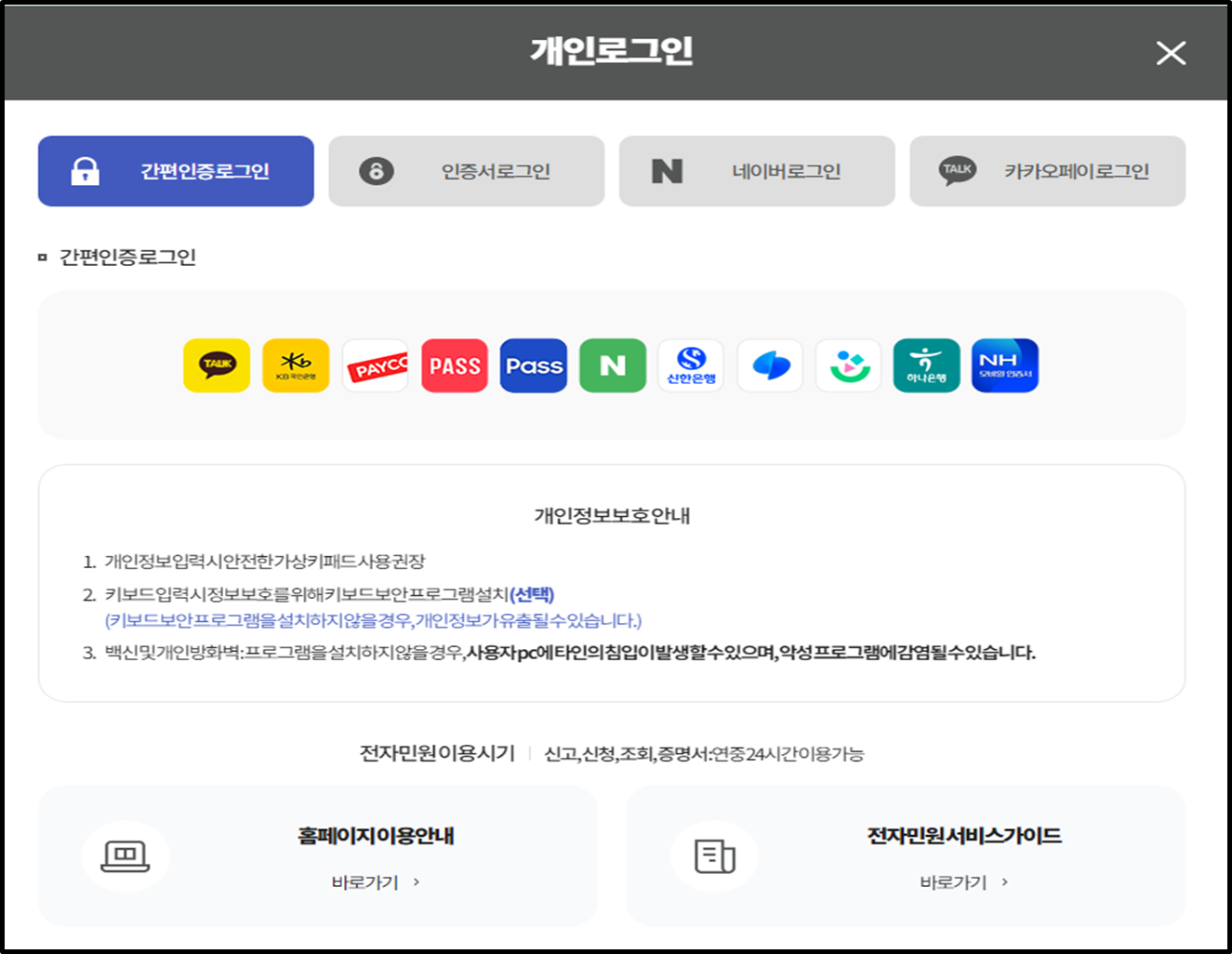
Task: Select the 하나은행 authentication icon
Action: [927, 365]
